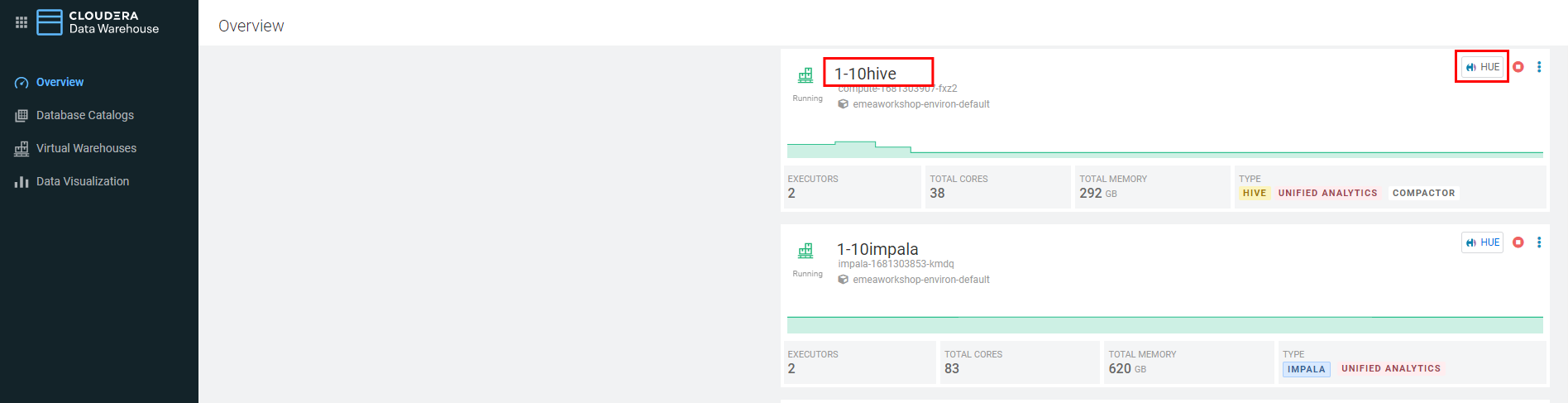Click the IMPALA type tag

[x=1307, y=369]
